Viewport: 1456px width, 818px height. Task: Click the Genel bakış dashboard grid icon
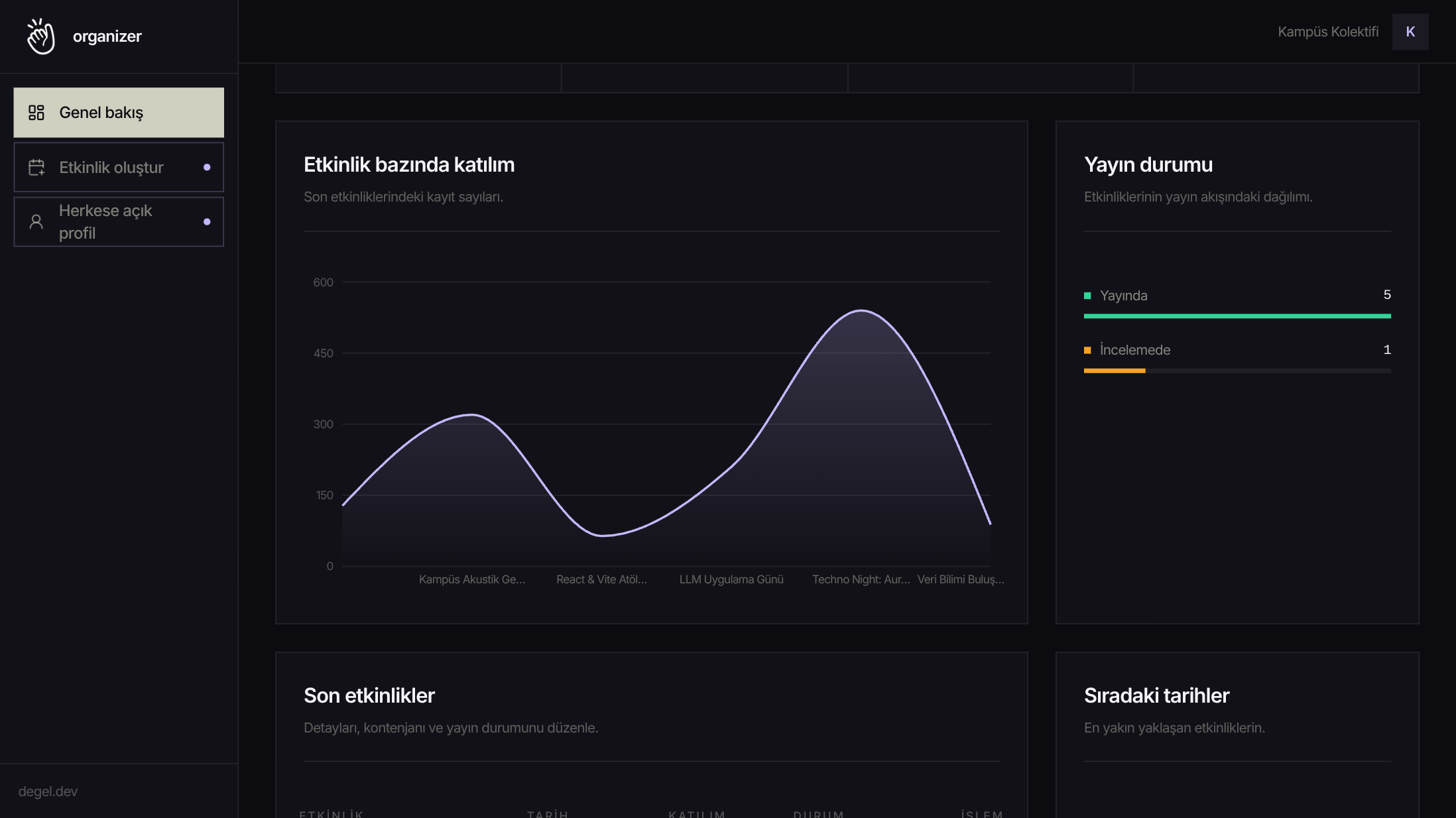coord(36,113)
